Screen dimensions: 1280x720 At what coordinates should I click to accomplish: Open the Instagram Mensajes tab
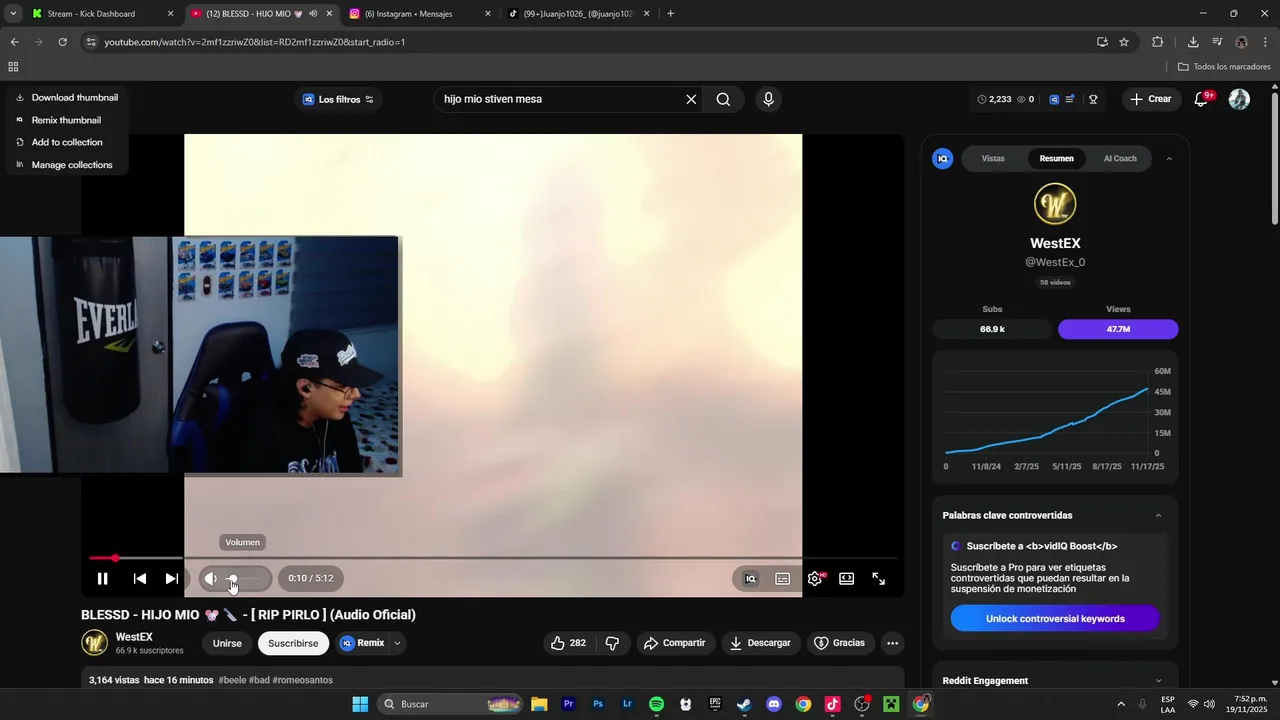tap(418, 14)
